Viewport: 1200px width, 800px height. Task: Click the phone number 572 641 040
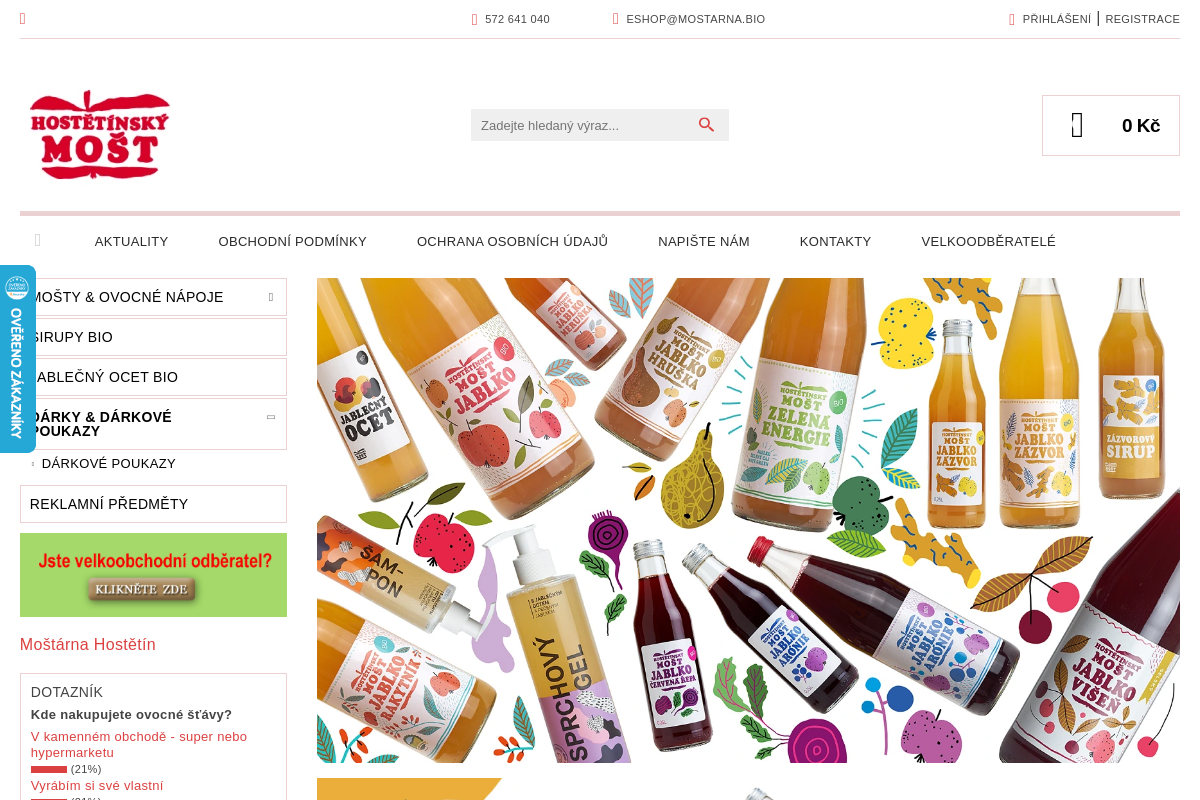pyautogui.click(x=517, y=19)
